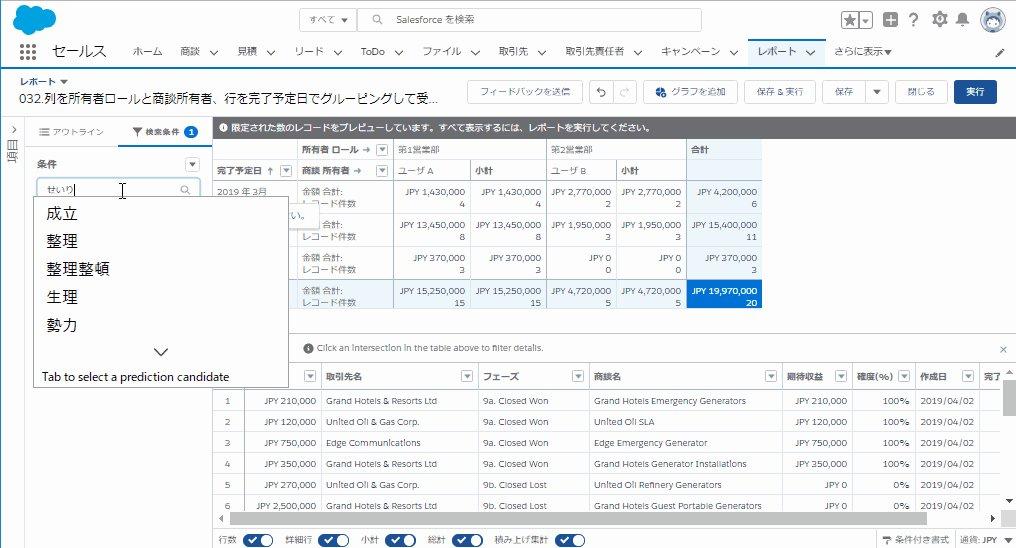Click the search icon in filter field
The height and width of the screenshot is (548, 1016).
[x=185, y=190]
